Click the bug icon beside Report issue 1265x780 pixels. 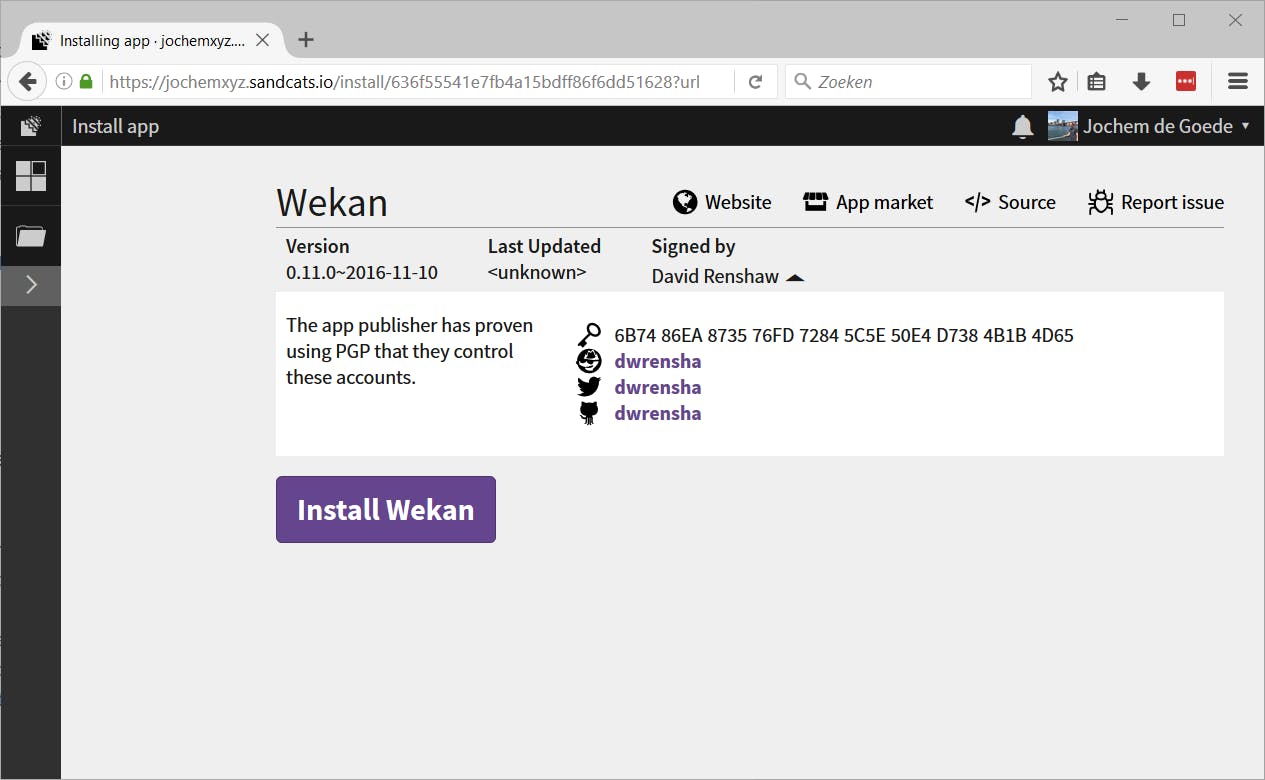pyautogui.click(x=1101, y=202)
